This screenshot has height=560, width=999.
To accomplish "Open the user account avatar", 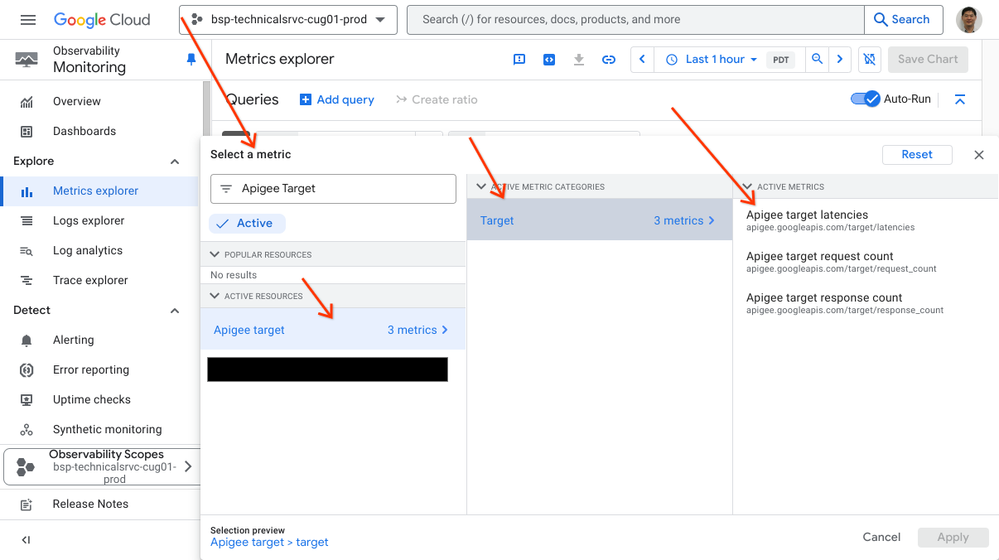I will [x=968, y=20].
